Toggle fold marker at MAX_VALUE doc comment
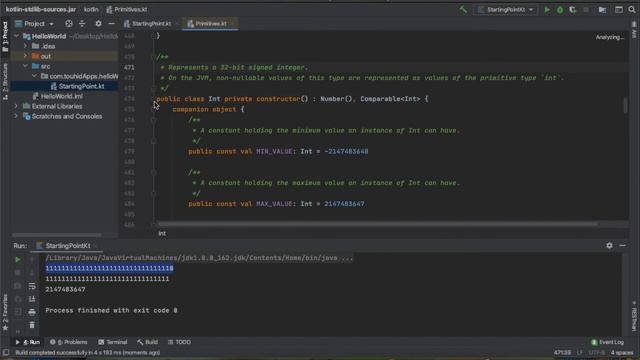 [154, 173]
